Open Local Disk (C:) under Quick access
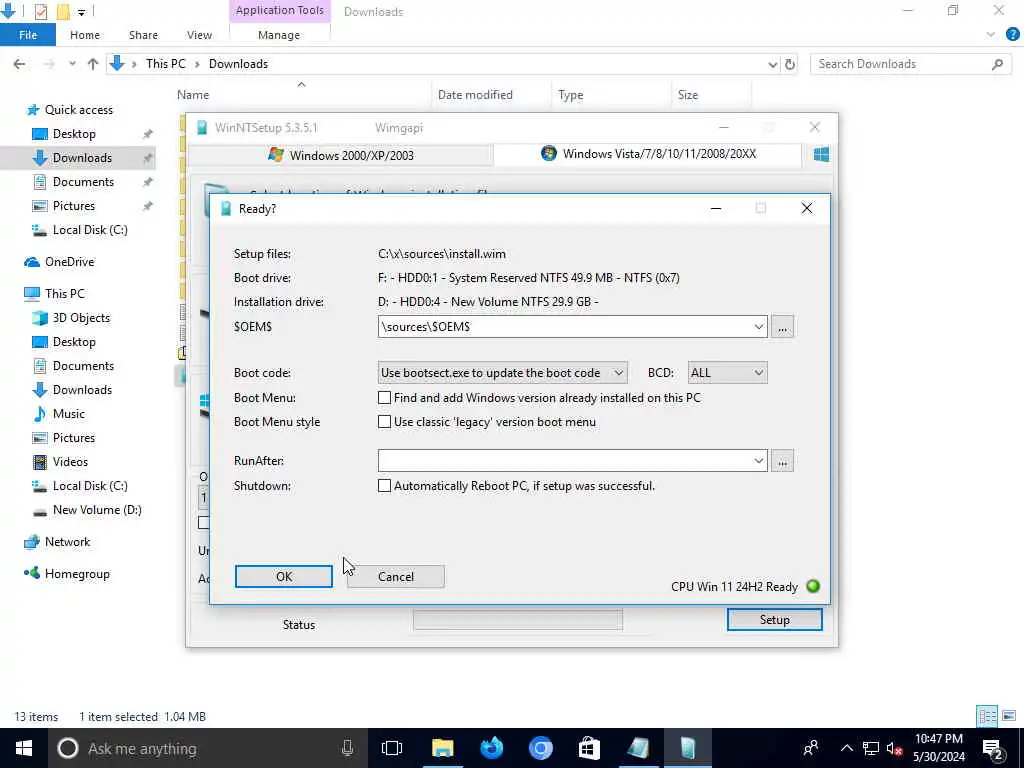Viewport: 1024px width, 768px height. point(89,230)
